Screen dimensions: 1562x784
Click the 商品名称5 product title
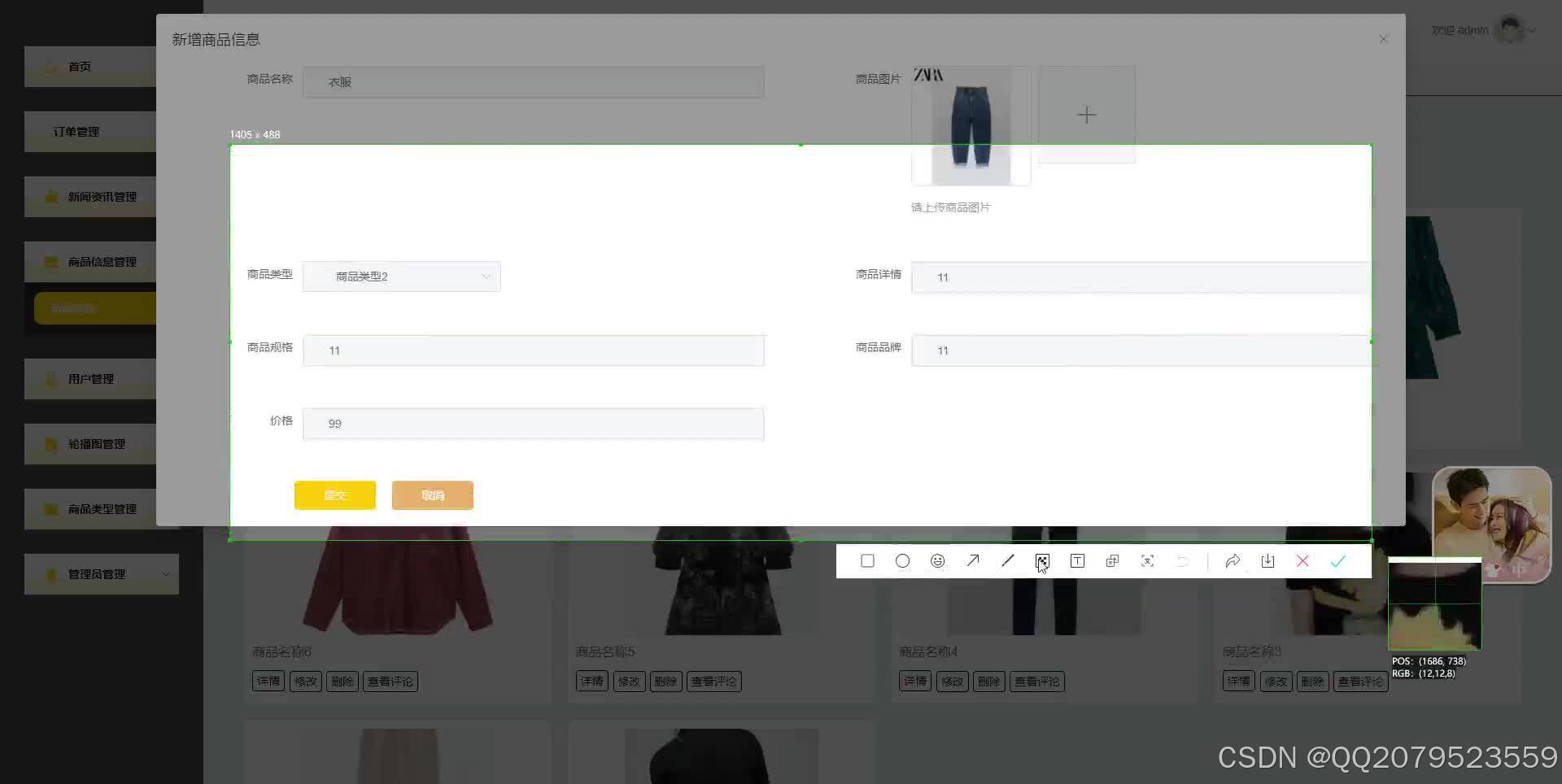tap(605, 651)
